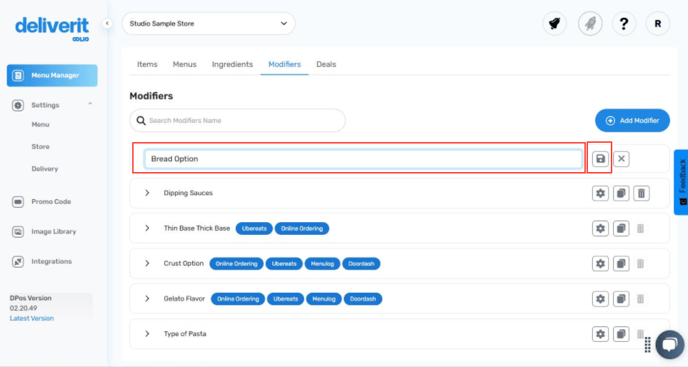
Task: Click Menulog tag on Crust Option
Action: tap(322, 263)
